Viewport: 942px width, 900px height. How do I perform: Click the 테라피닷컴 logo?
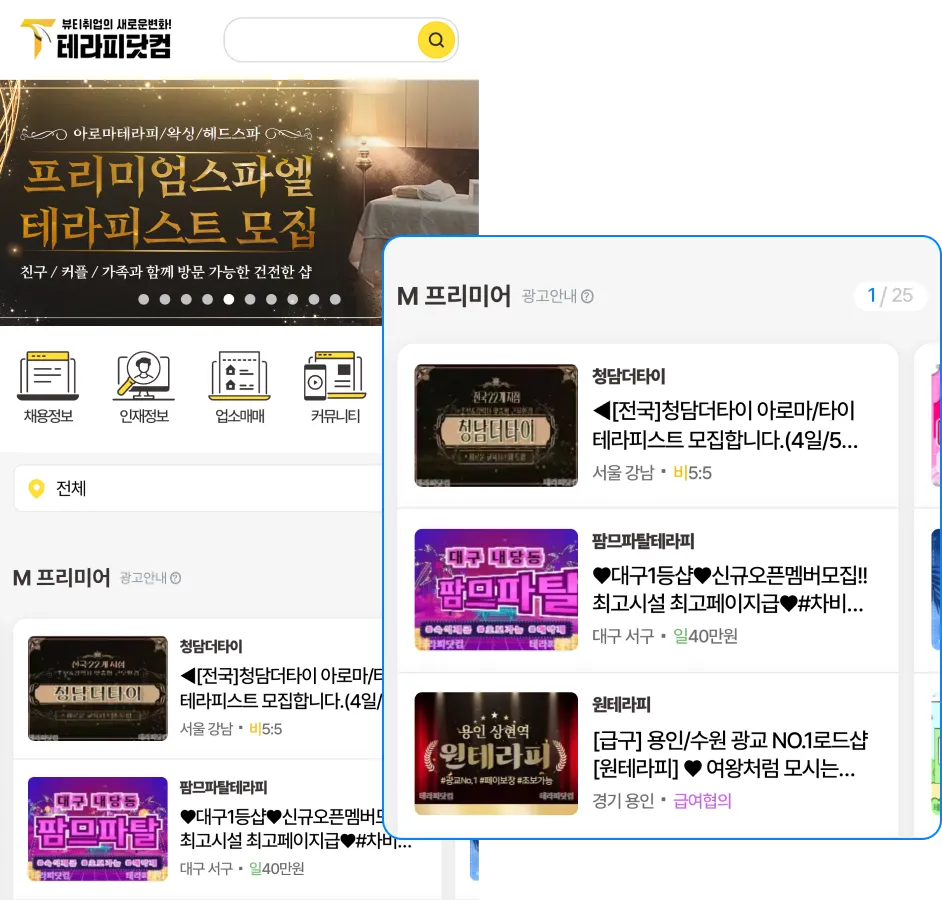pos(96,39)
